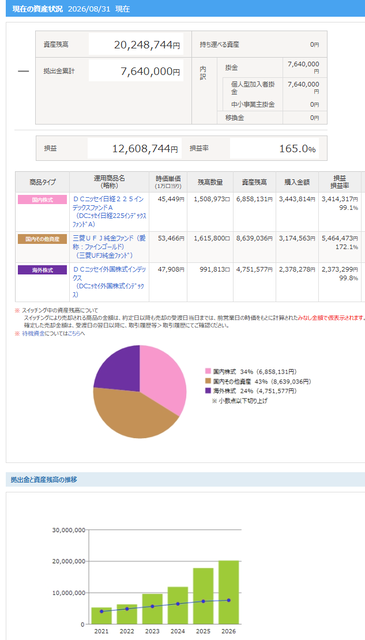Screen dimensions: 365x640
Task: Click the 残高数量 column header
Action: click(x=210, y=182)
